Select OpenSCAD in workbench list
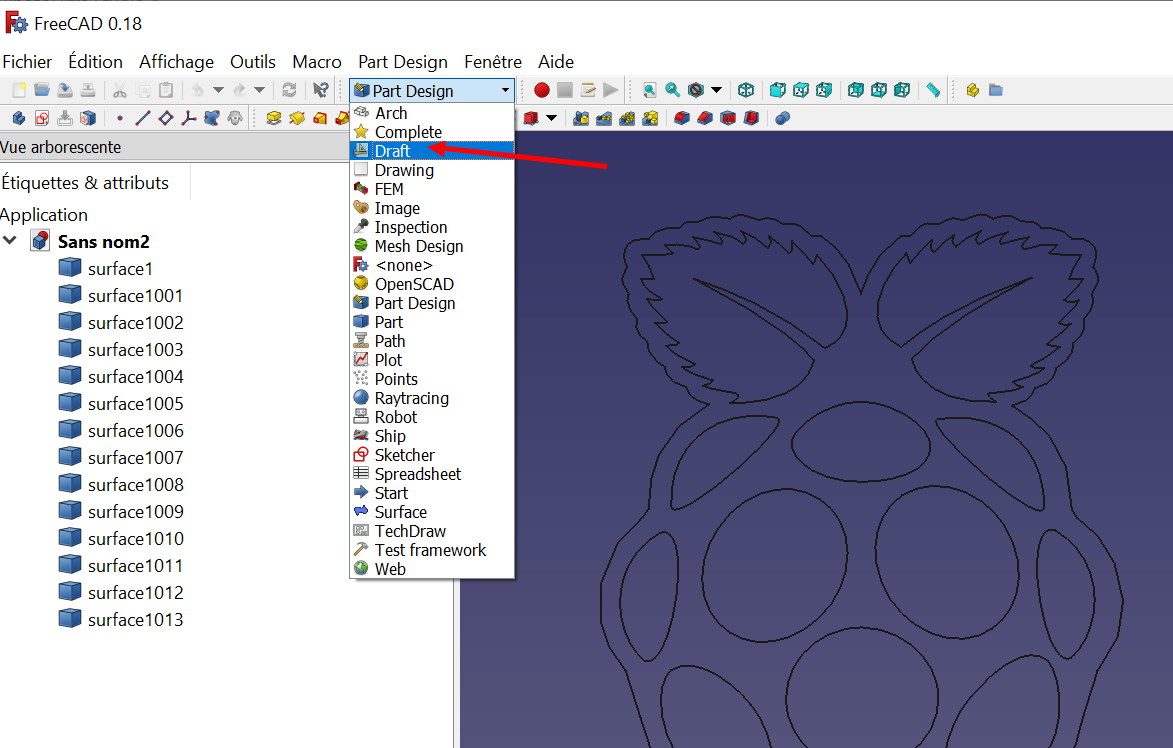Viewport: 1173px width, 748px height. pos(432,284)
